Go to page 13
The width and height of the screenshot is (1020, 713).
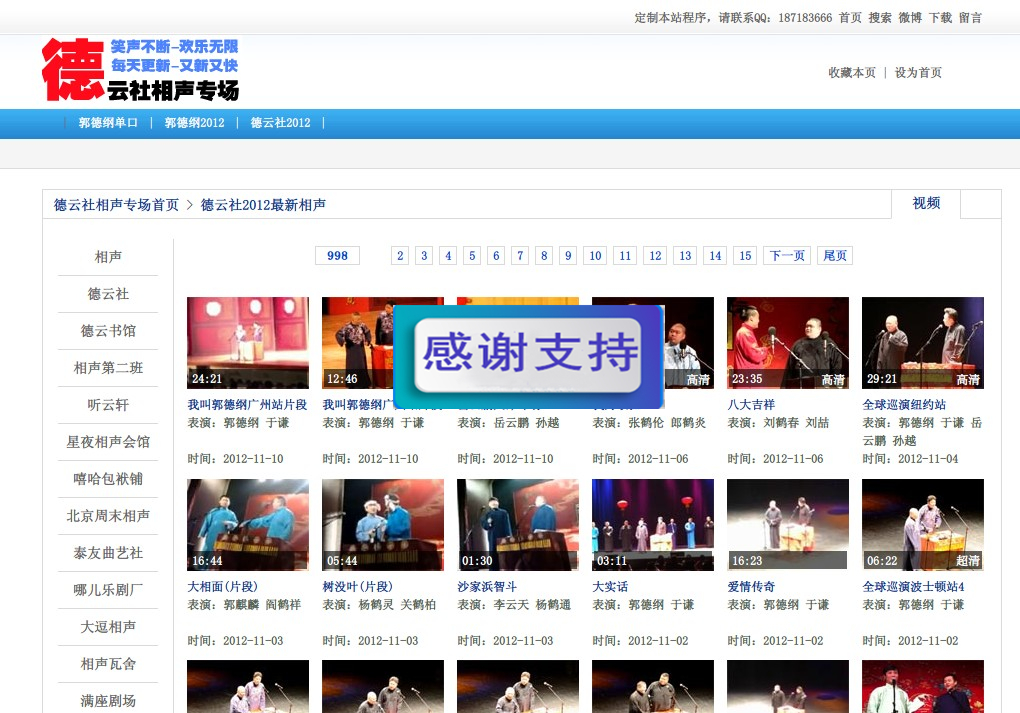pos(685,256)
